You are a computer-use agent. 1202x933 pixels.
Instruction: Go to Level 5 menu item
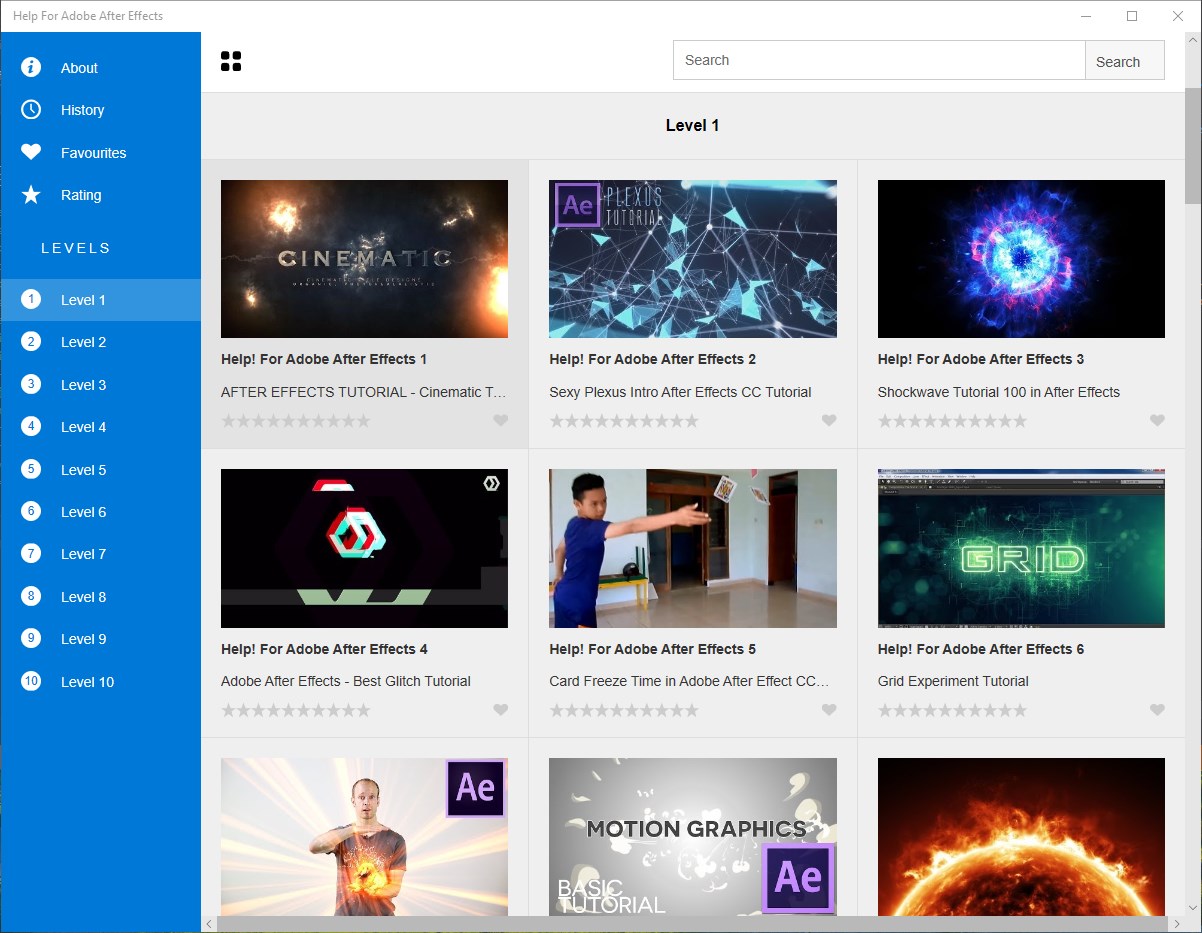click(x=100, y=469)
